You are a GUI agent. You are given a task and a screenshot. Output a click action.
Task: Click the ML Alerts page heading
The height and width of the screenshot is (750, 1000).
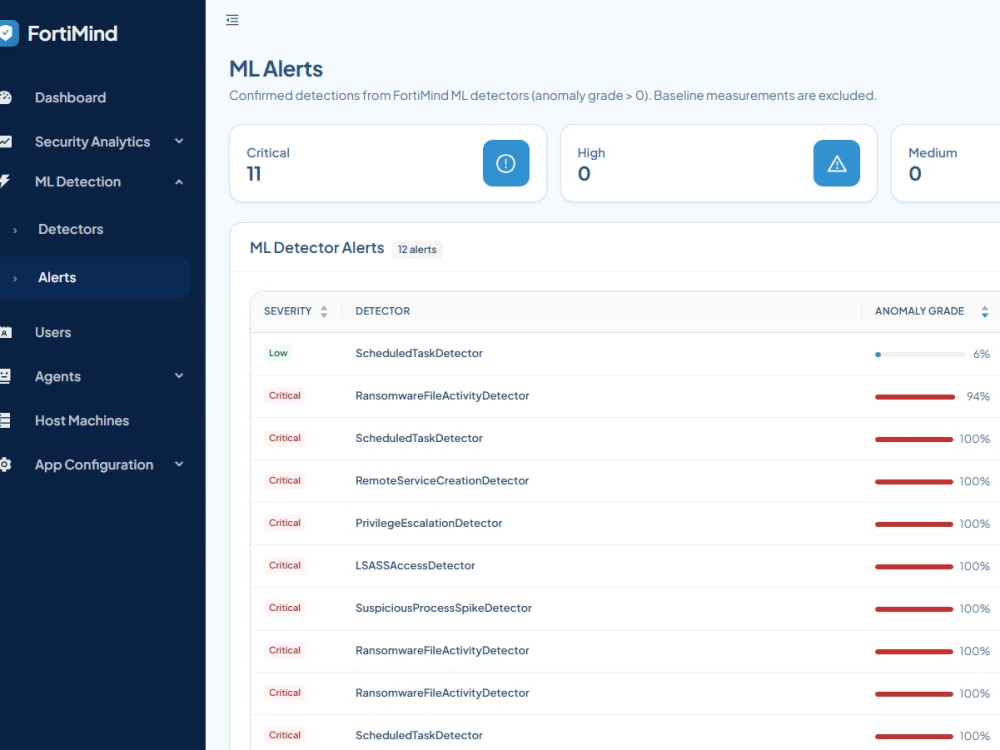pos(276,69)
